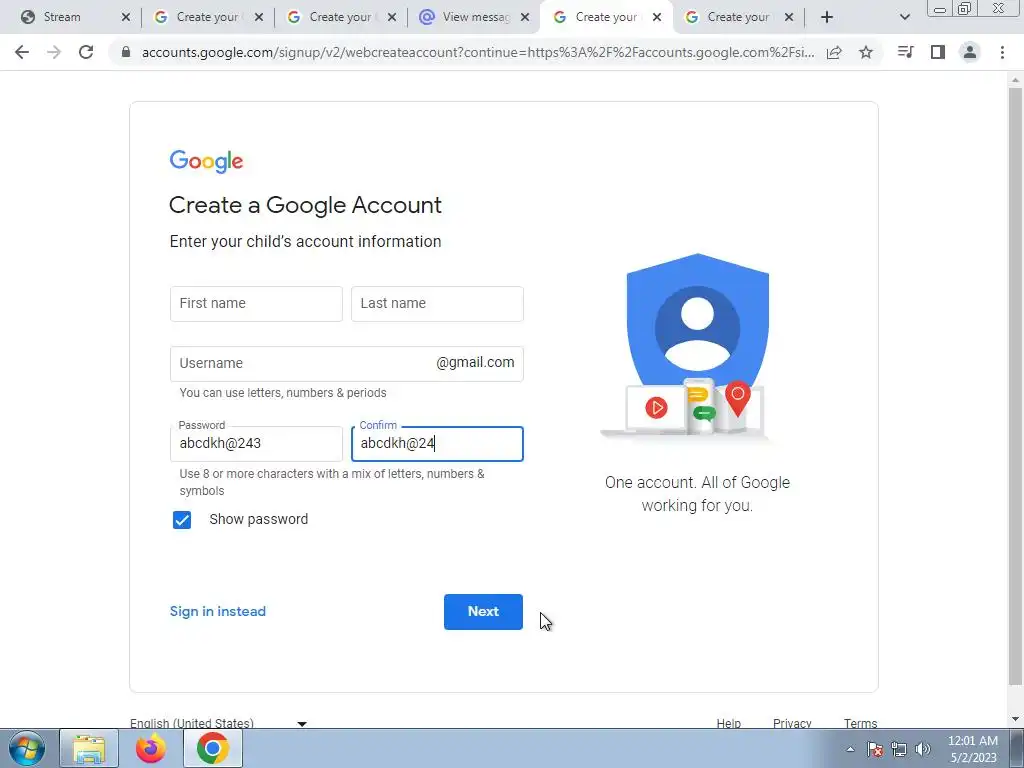Open the English (United States) language dropdown
Screen dimensions: 1024x768
click(x=218, y=723)
